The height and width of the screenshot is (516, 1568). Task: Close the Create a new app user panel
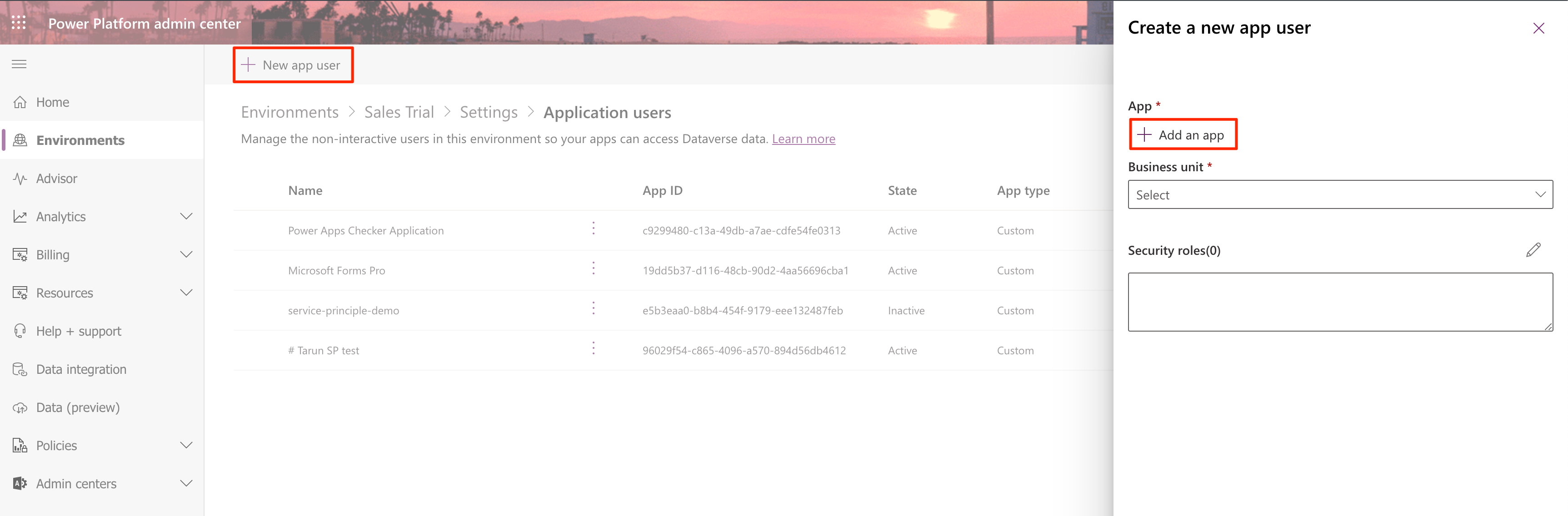tap(1538, 28)
